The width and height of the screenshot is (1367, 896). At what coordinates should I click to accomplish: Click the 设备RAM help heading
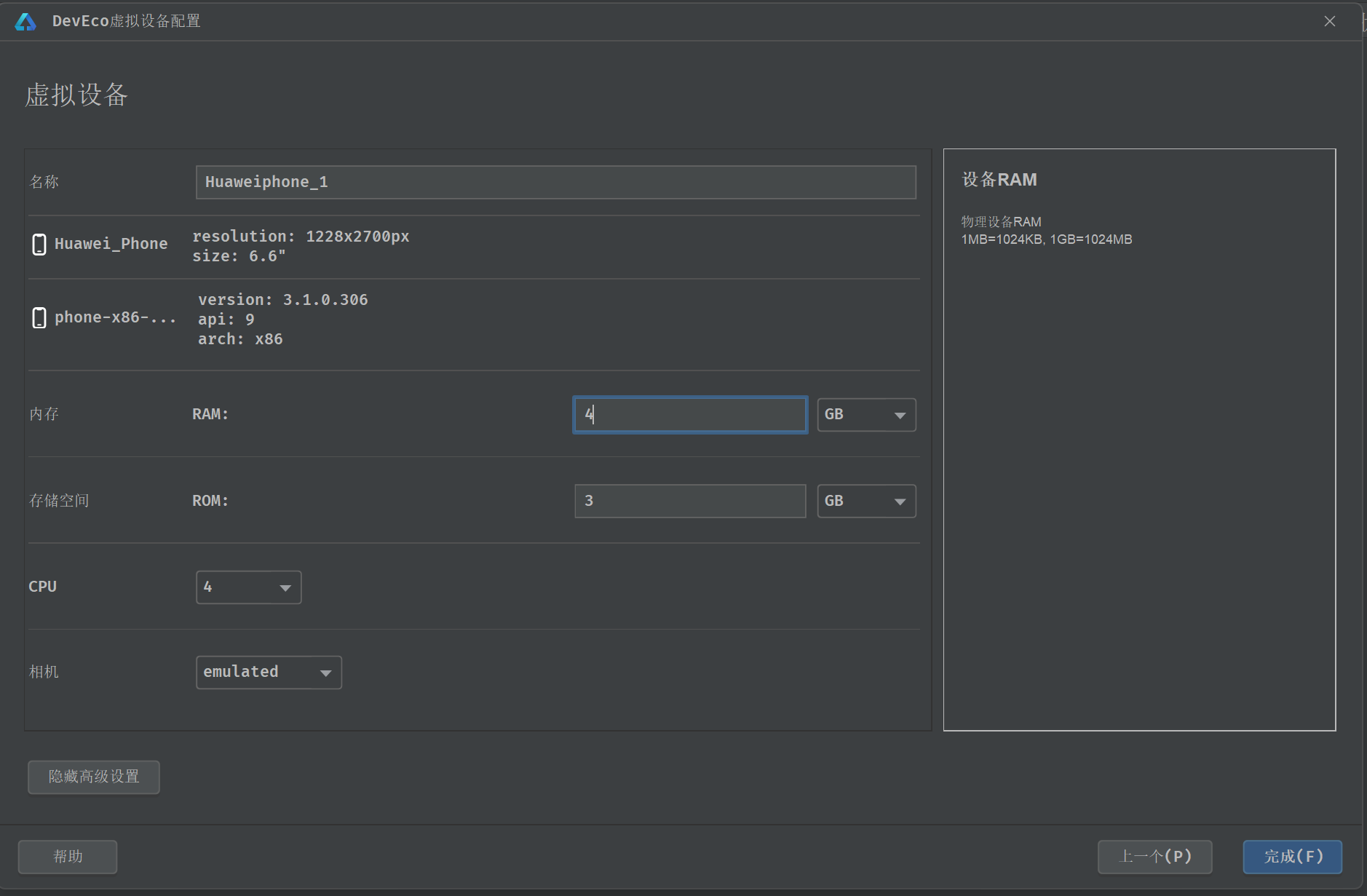click(x=999, y=180)
